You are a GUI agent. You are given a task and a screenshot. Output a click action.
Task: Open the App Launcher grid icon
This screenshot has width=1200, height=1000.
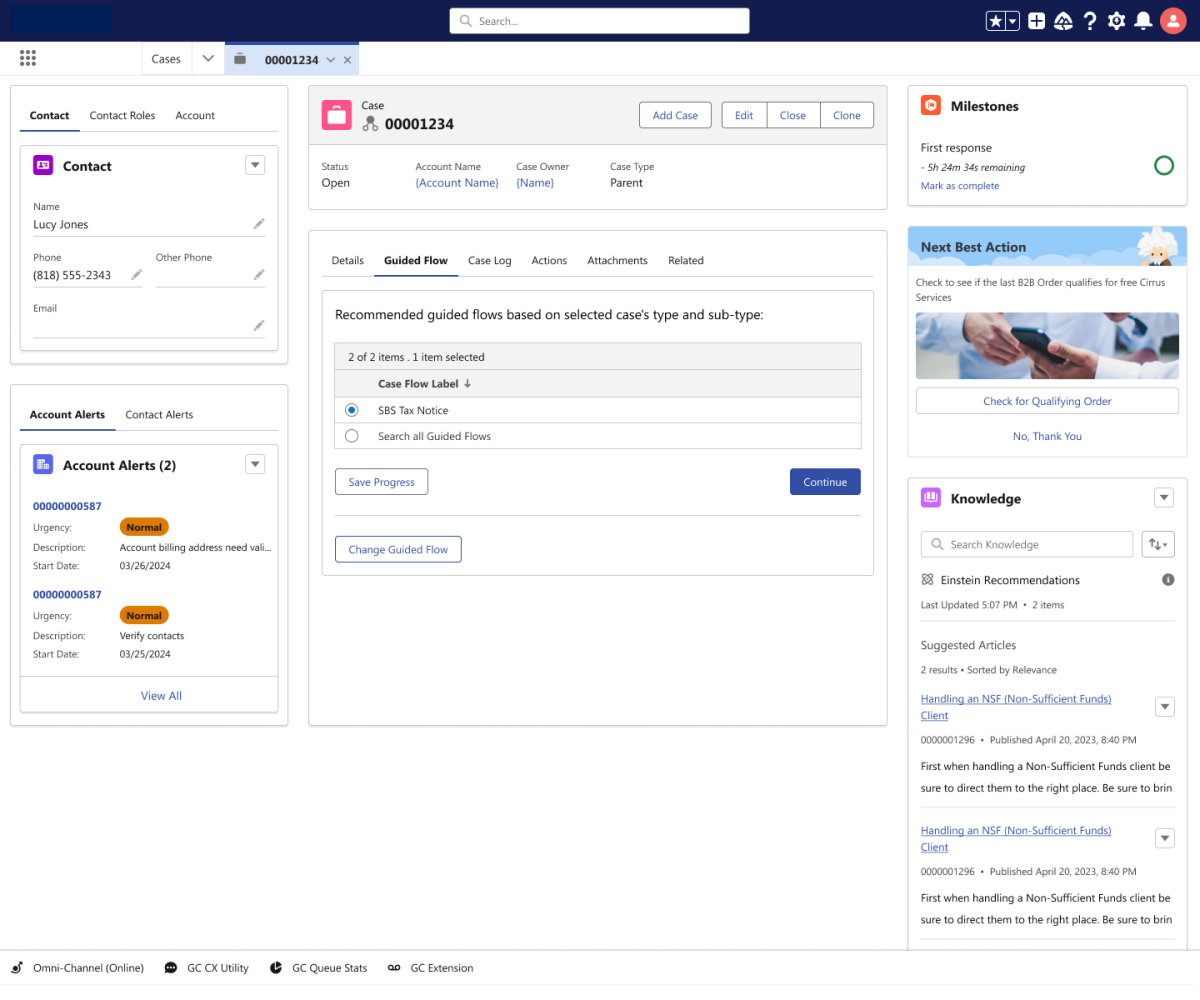click(x=28, y=59)
